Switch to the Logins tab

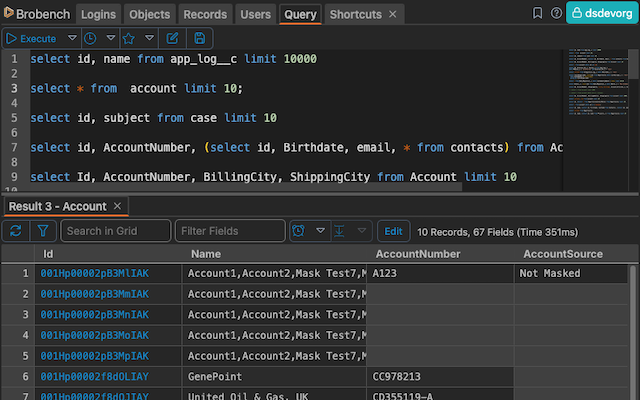coord(98,15)
